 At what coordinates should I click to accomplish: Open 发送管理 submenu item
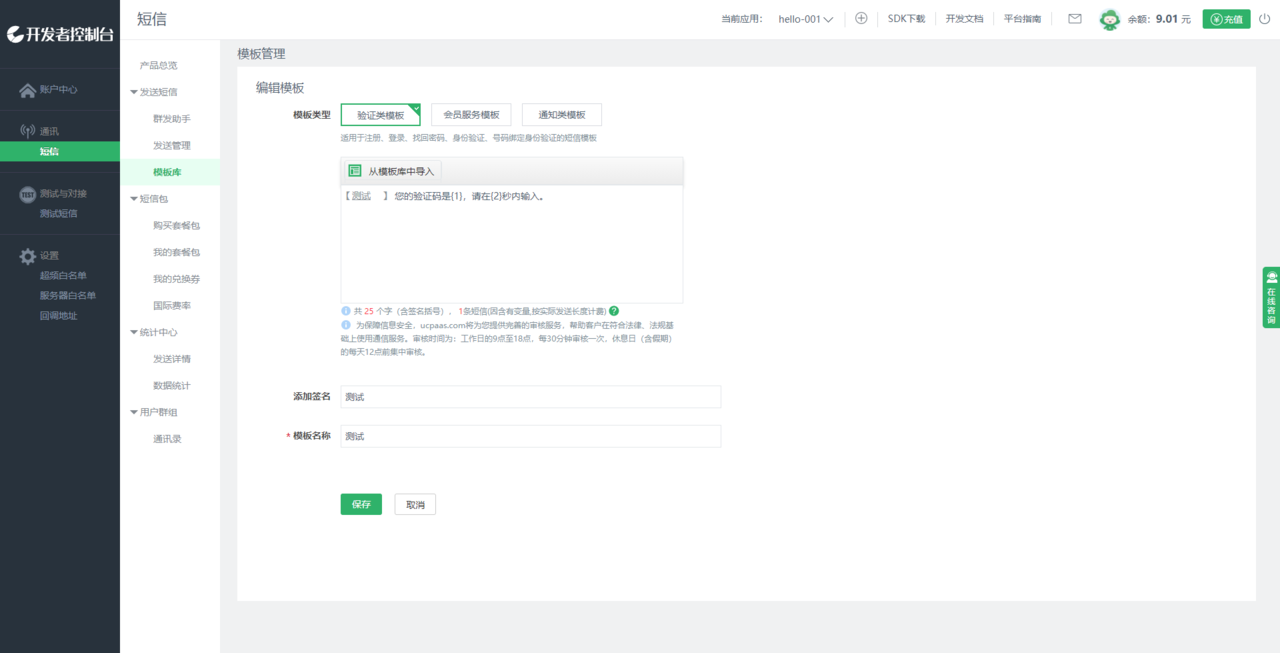[171, 146]
